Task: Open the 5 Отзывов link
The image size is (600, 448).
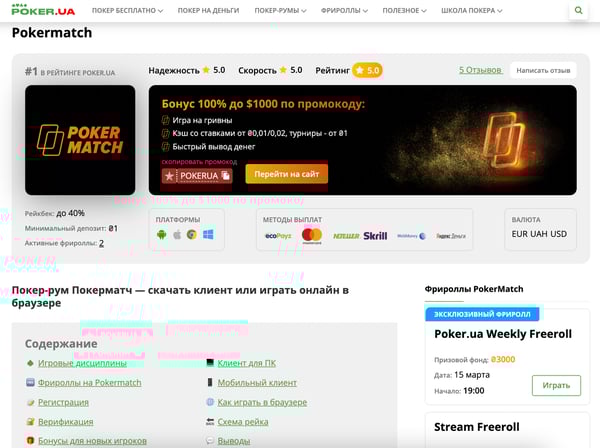Action: [x=480, y=70]
